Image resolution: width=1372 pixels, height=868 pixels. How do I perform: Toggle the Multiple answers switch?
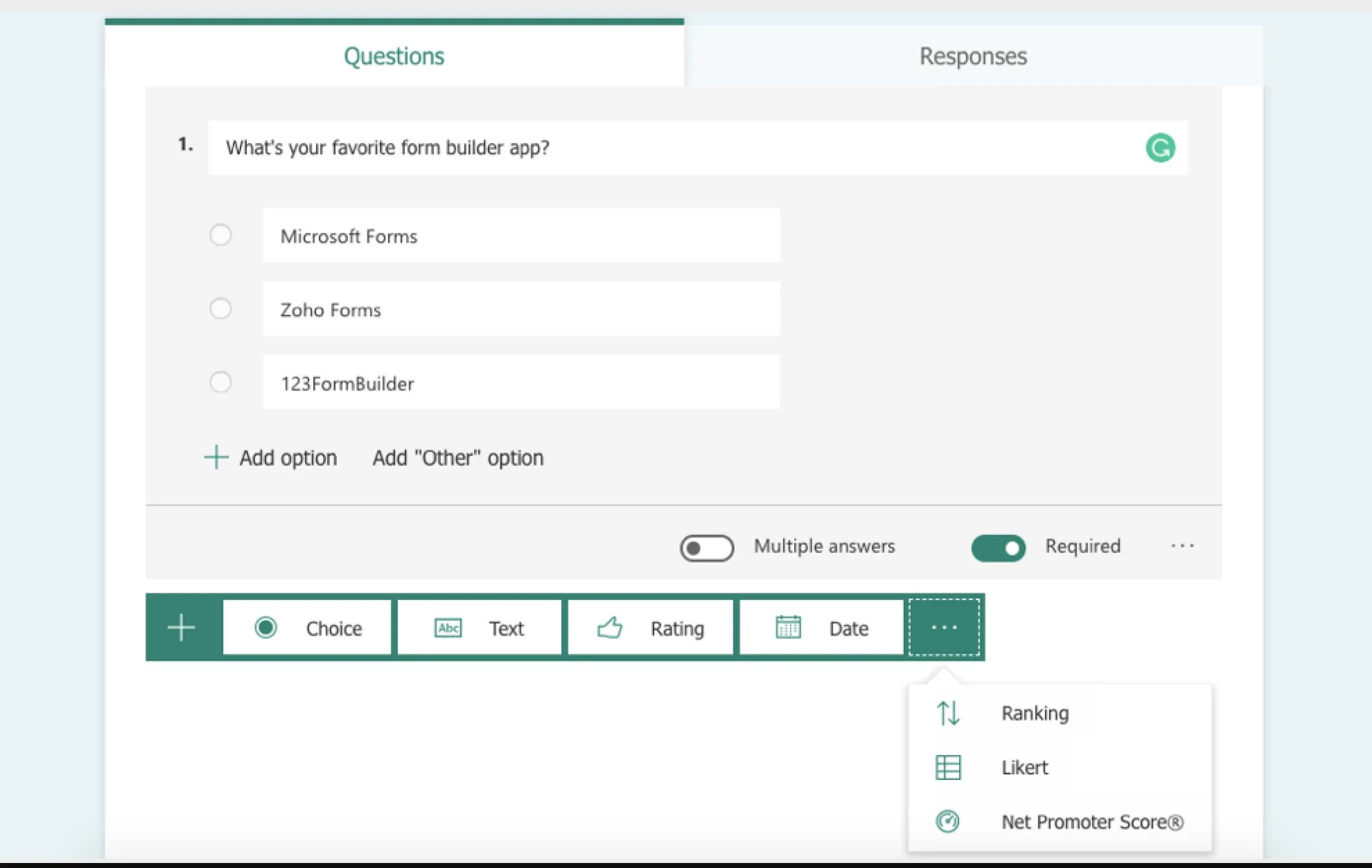coord(707,548)
